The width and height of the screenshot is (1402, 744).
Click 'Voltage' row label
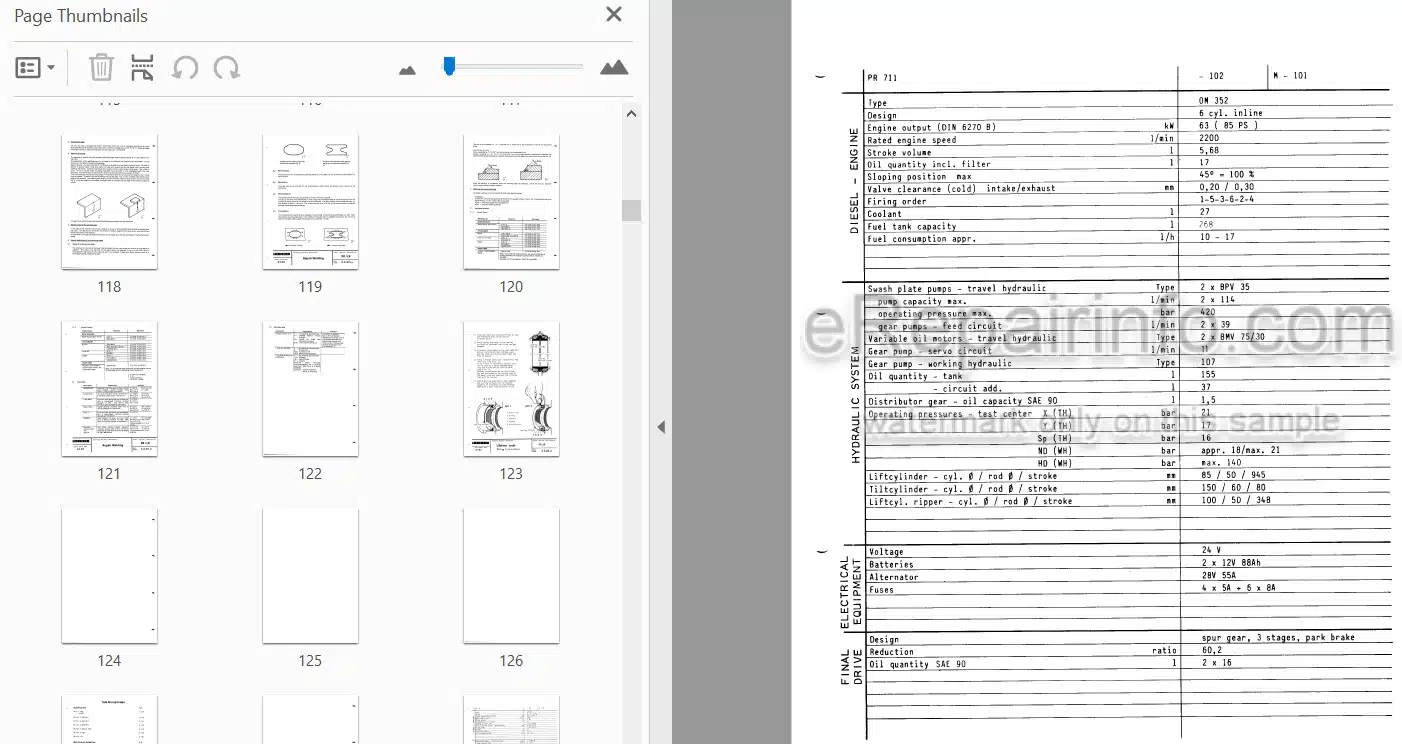click(886, 552)
